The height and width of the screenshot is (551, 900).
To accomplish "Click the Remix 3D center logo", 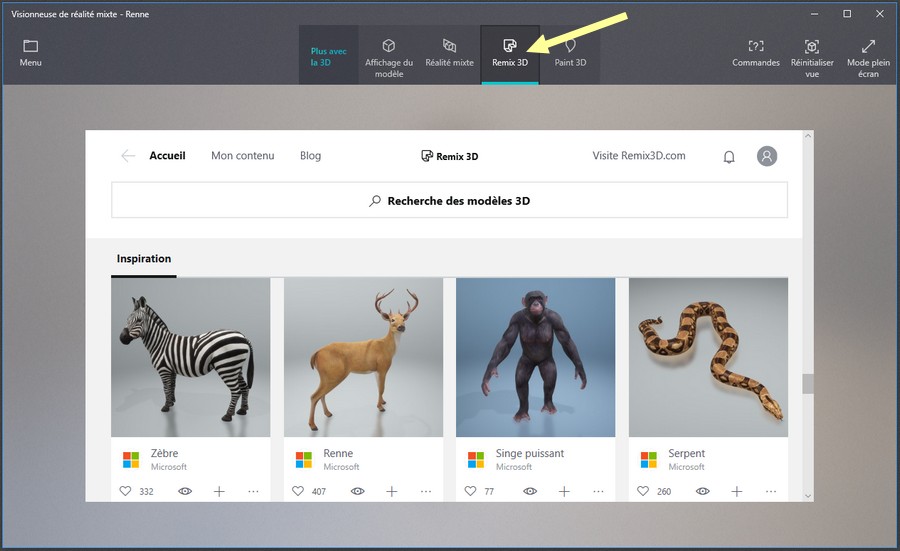I will 449,156.
